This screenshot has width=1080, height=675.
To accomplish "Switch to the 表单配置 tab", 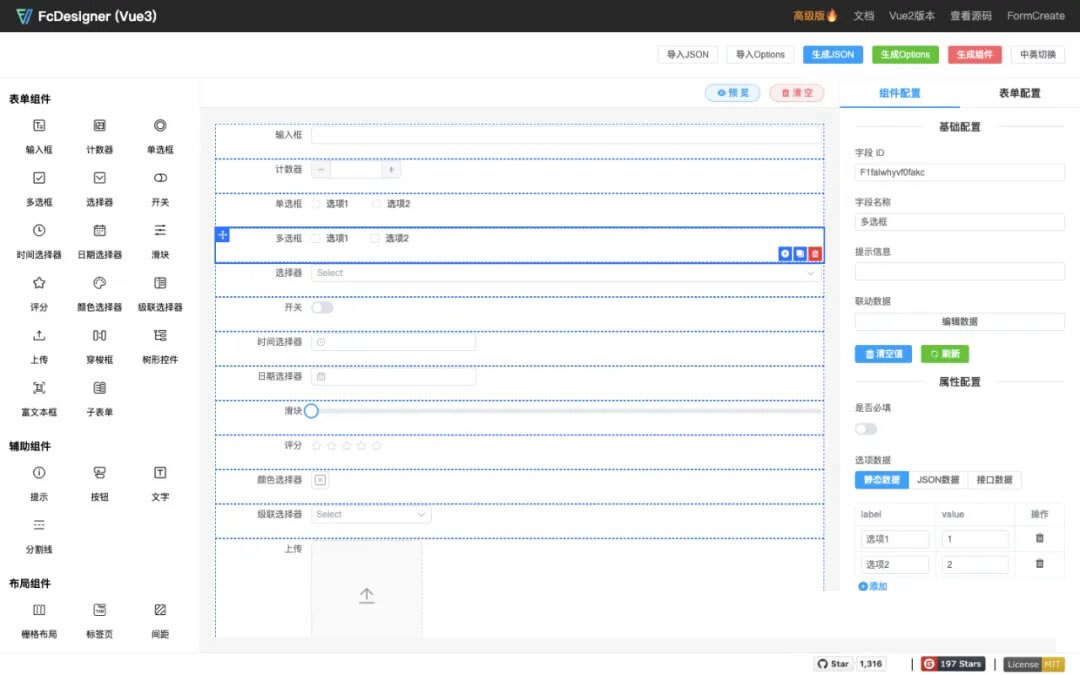I will (x=1019, y=93).
